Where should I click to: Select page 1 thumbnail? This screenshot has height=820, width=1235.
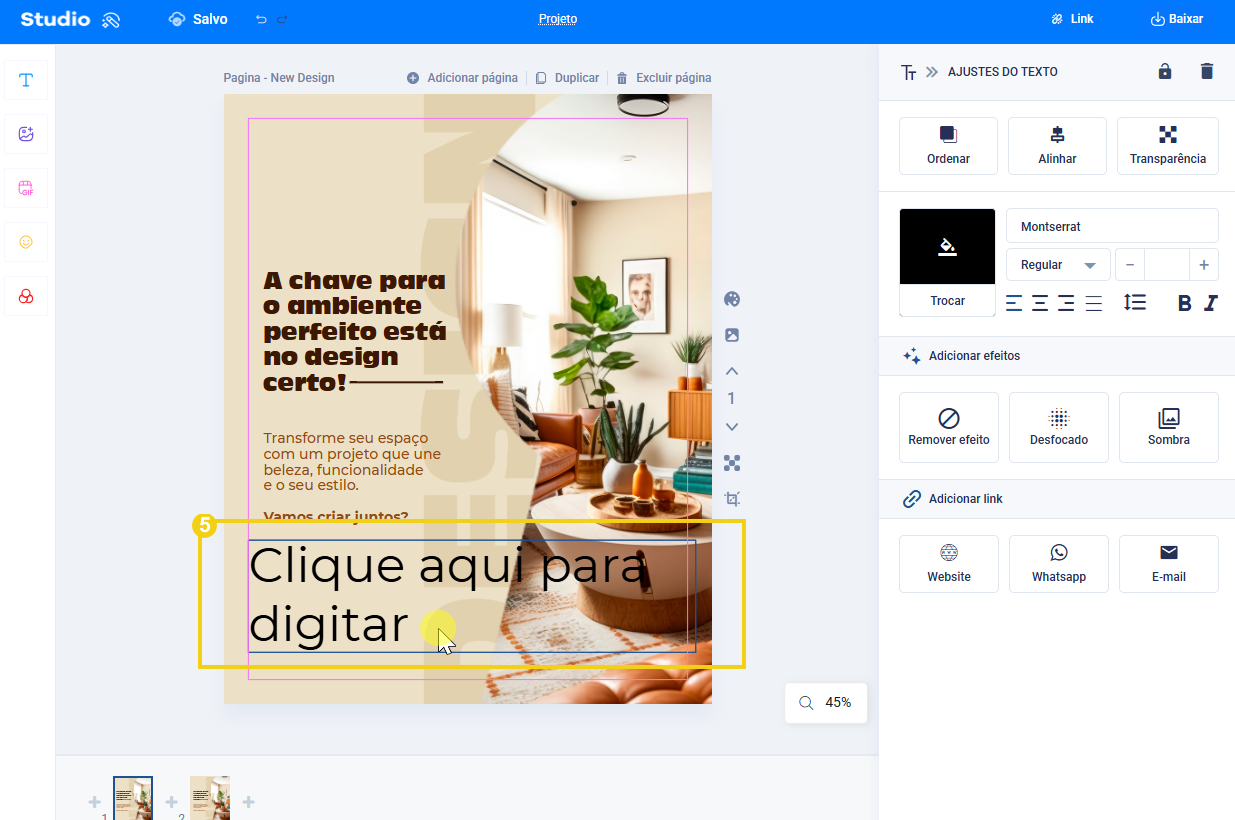click(133, 798)
